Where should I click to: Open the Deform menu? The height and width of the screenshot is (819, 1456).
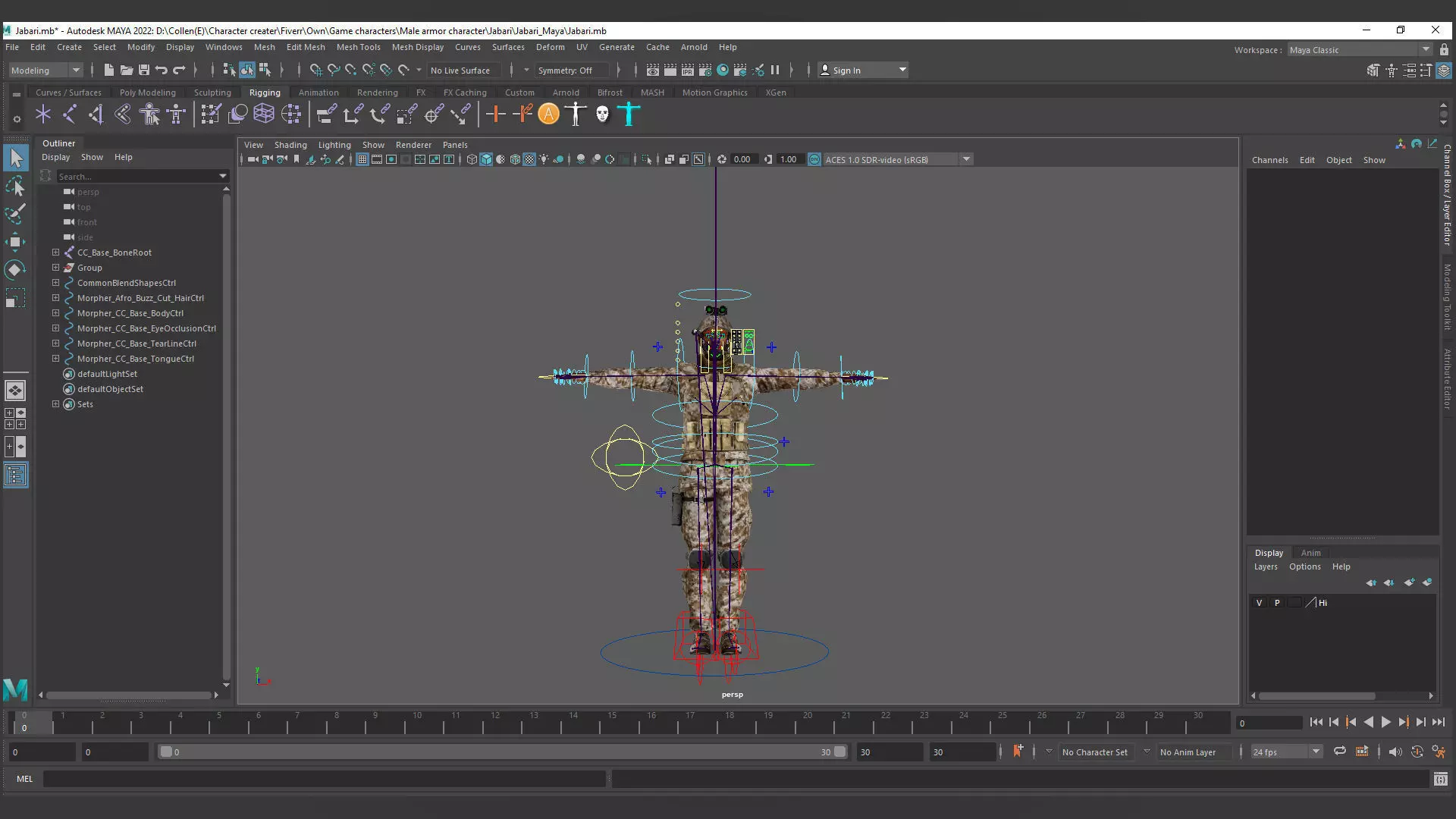coord(550,47)
